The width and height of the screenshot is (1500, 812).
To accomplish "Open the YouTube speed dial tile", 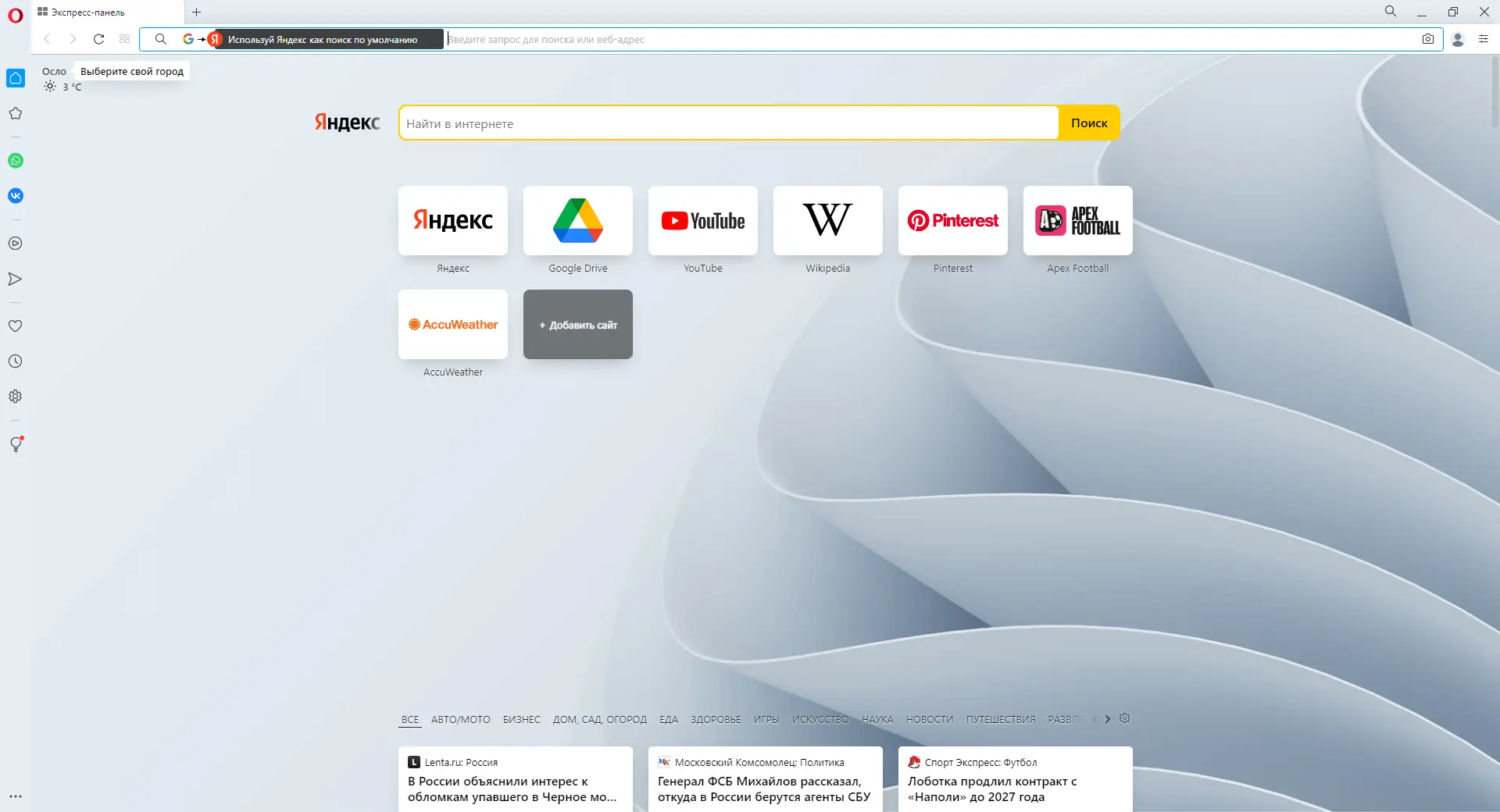I will (703, 220).
